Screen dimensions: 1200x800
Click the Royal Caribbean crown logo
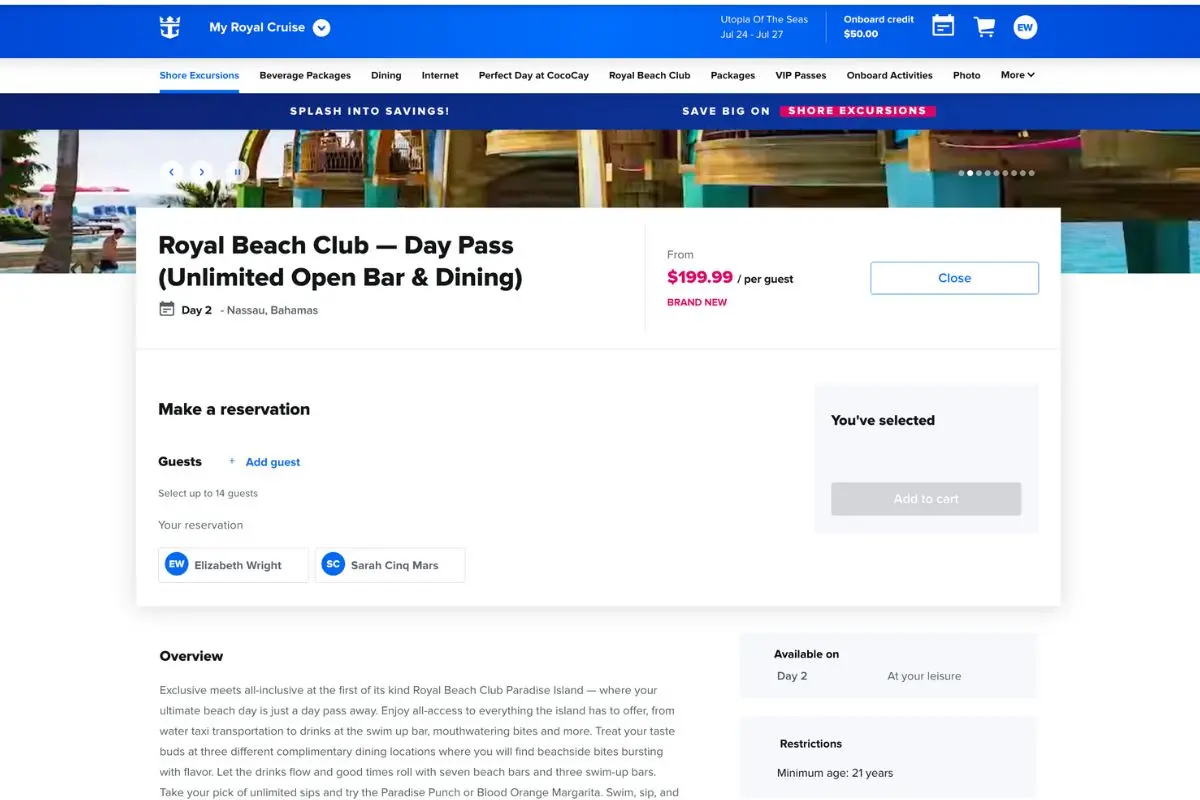pos(169,27)
